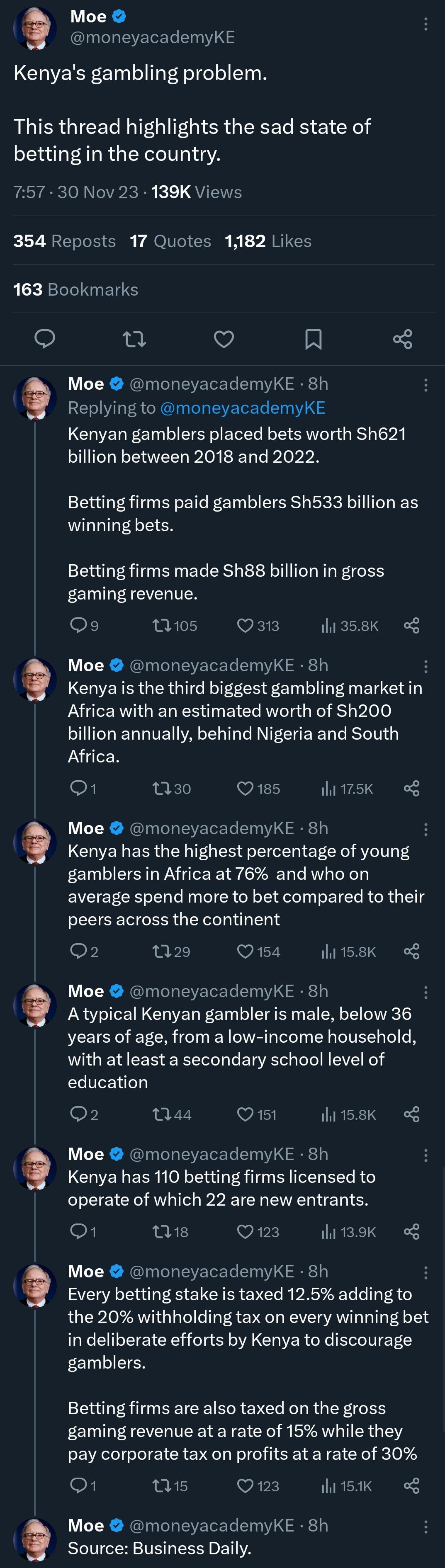Share the main tweet via share icon
Viewport: 445px width, 1568px height.
[x=402, y=338]
